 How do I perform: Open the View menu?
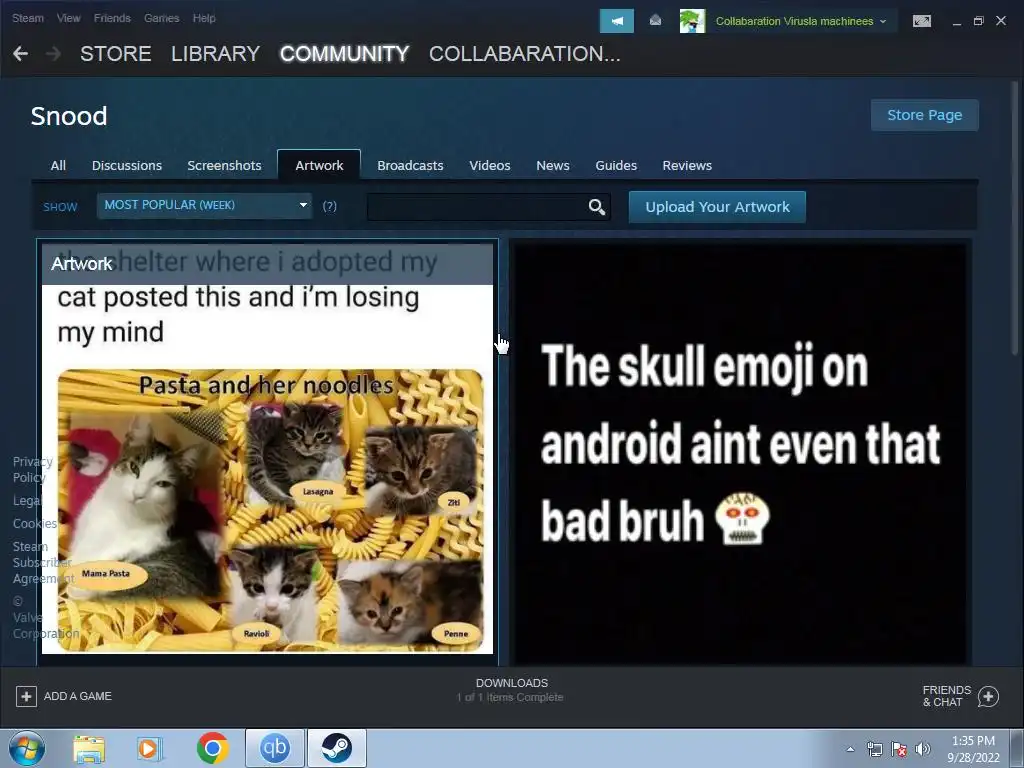pos(69,18)
